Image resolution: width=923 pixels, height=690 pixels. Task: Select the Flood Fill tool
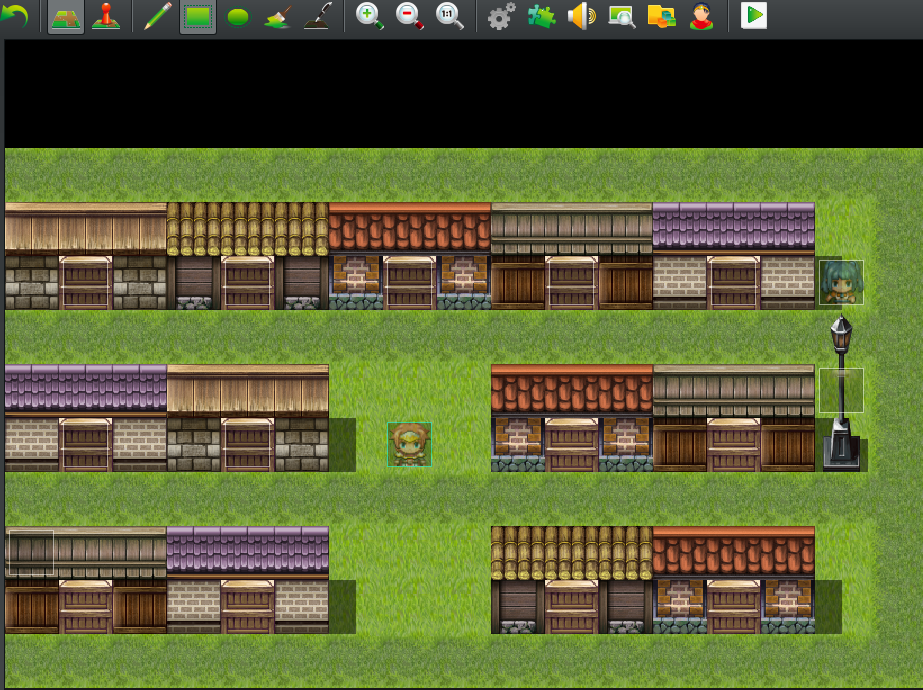tap(278, 16)
